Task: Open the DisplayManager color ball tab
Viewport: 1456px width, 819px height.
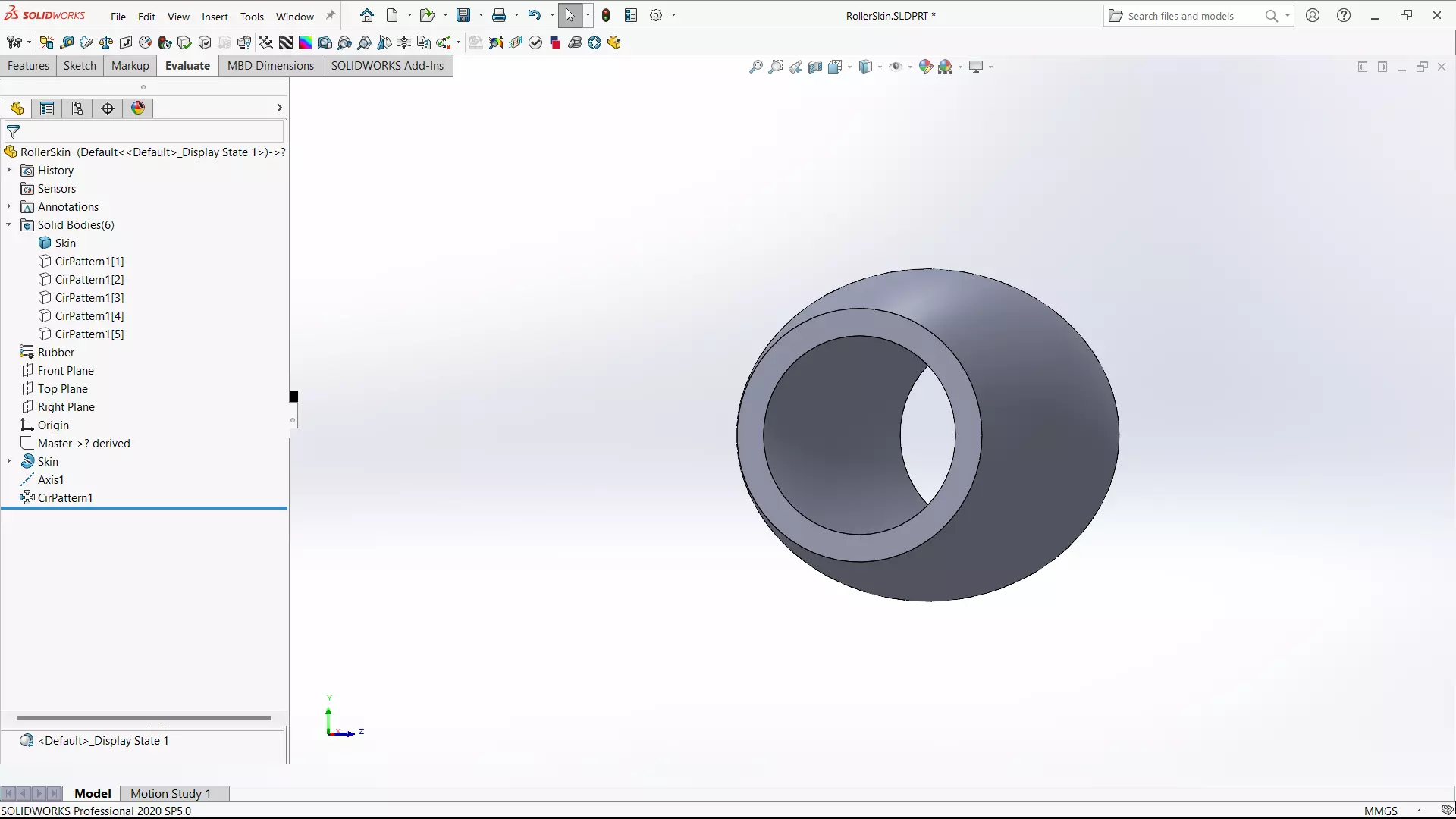Action: 138,108
